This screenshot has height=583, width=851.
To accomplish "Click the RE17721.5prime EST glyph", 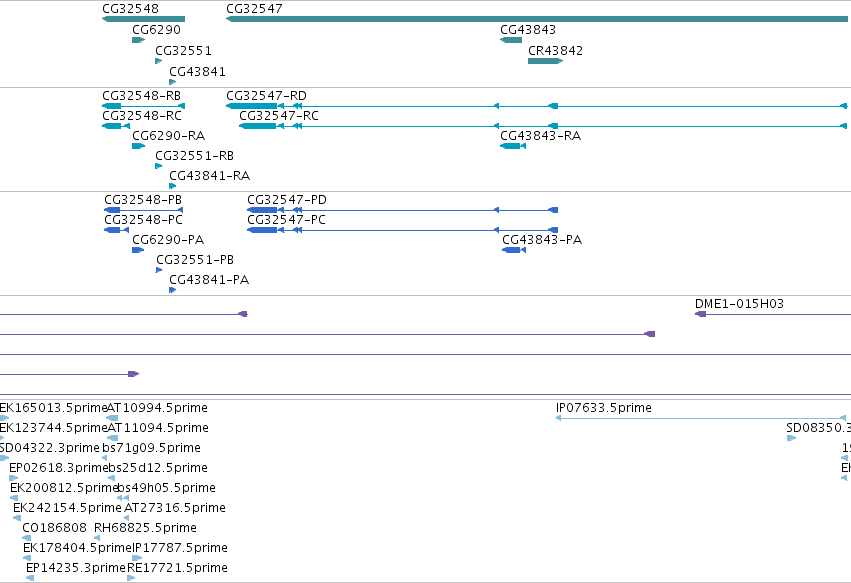I will click(131, 578).
